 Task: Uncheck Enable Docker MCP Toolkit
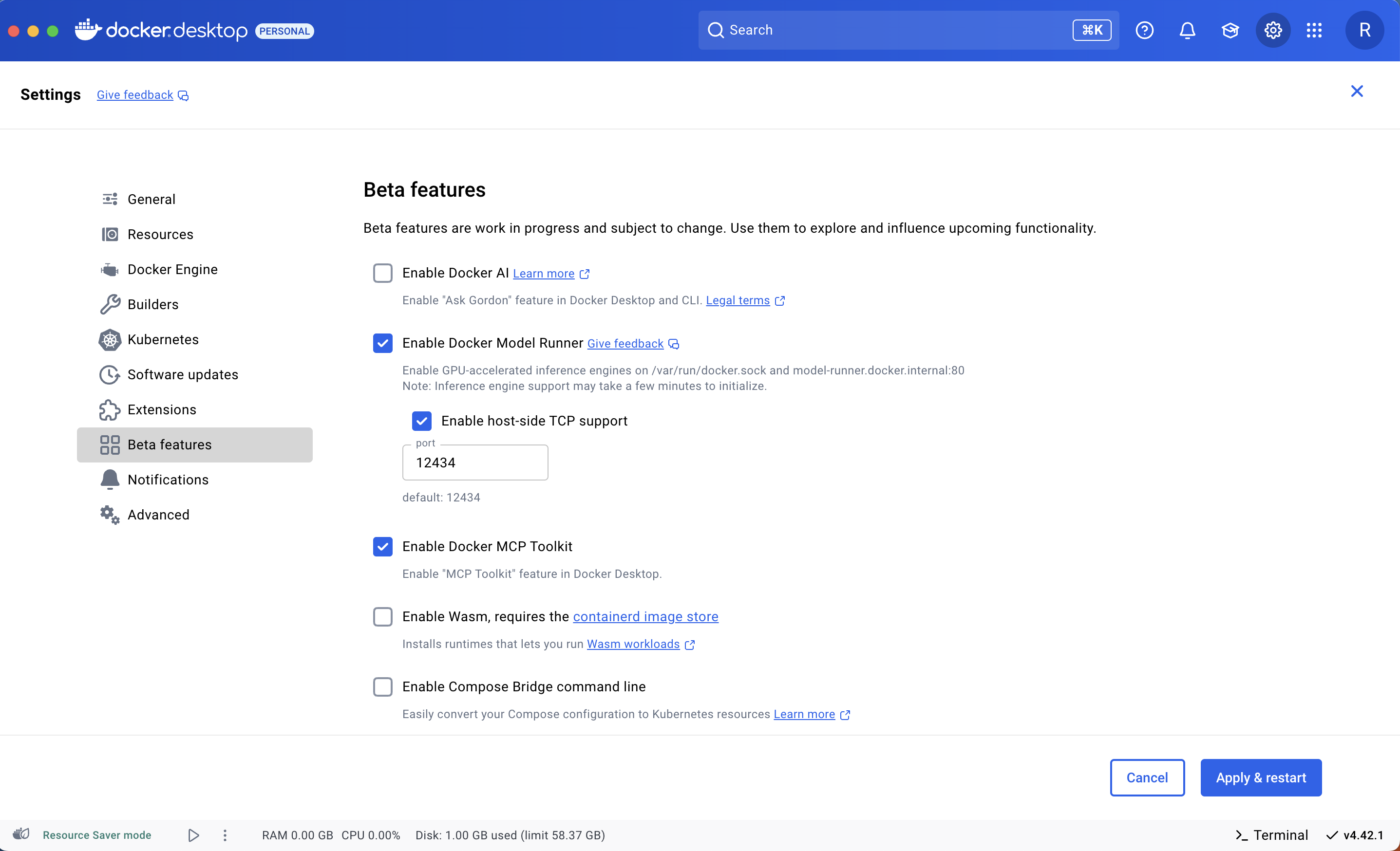(382, 546)
